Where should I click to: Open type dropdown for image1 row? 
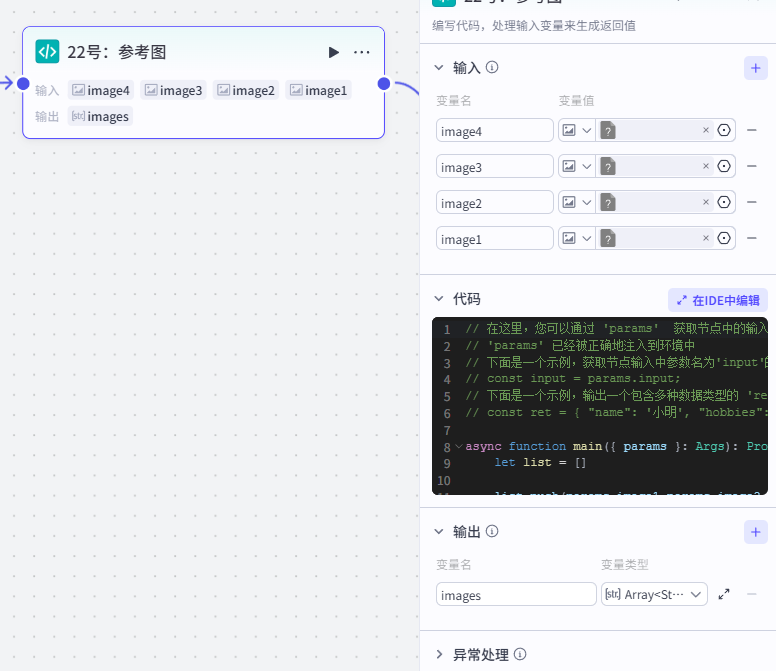[577, 239]
